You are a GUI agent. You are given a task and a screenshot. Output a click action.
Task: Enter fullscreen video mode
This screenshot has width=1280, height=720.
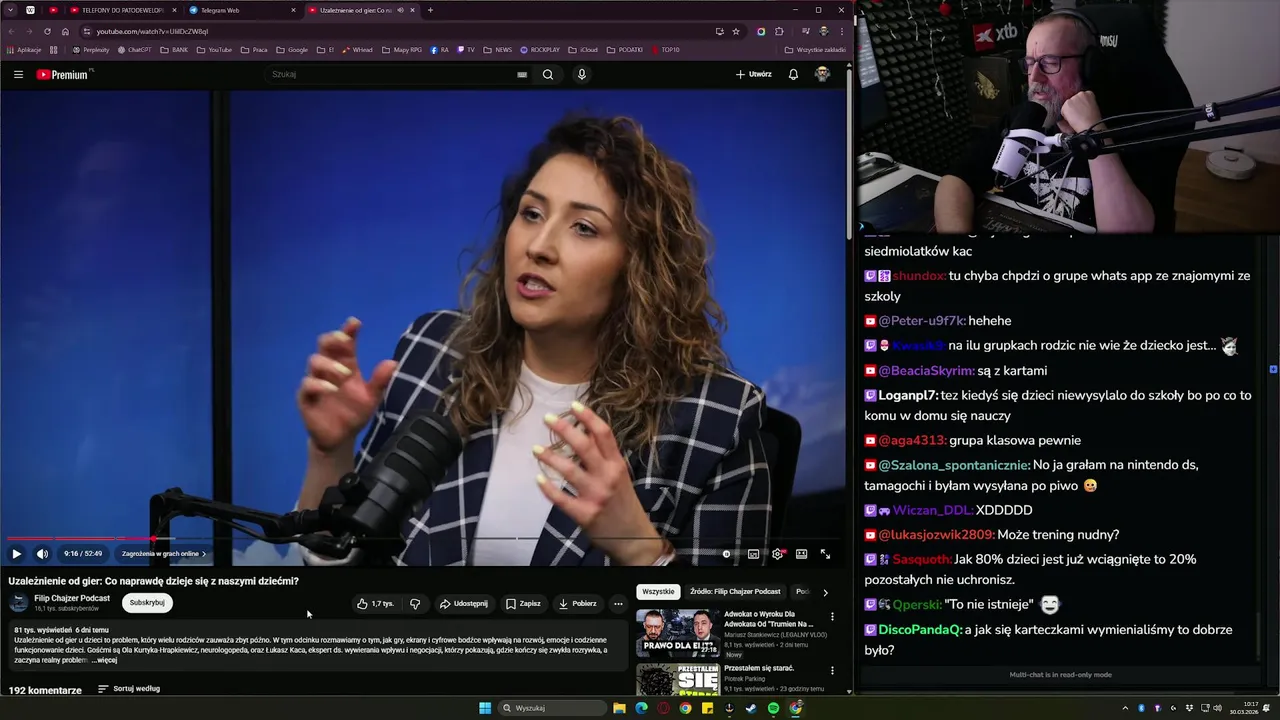point(825,553)
